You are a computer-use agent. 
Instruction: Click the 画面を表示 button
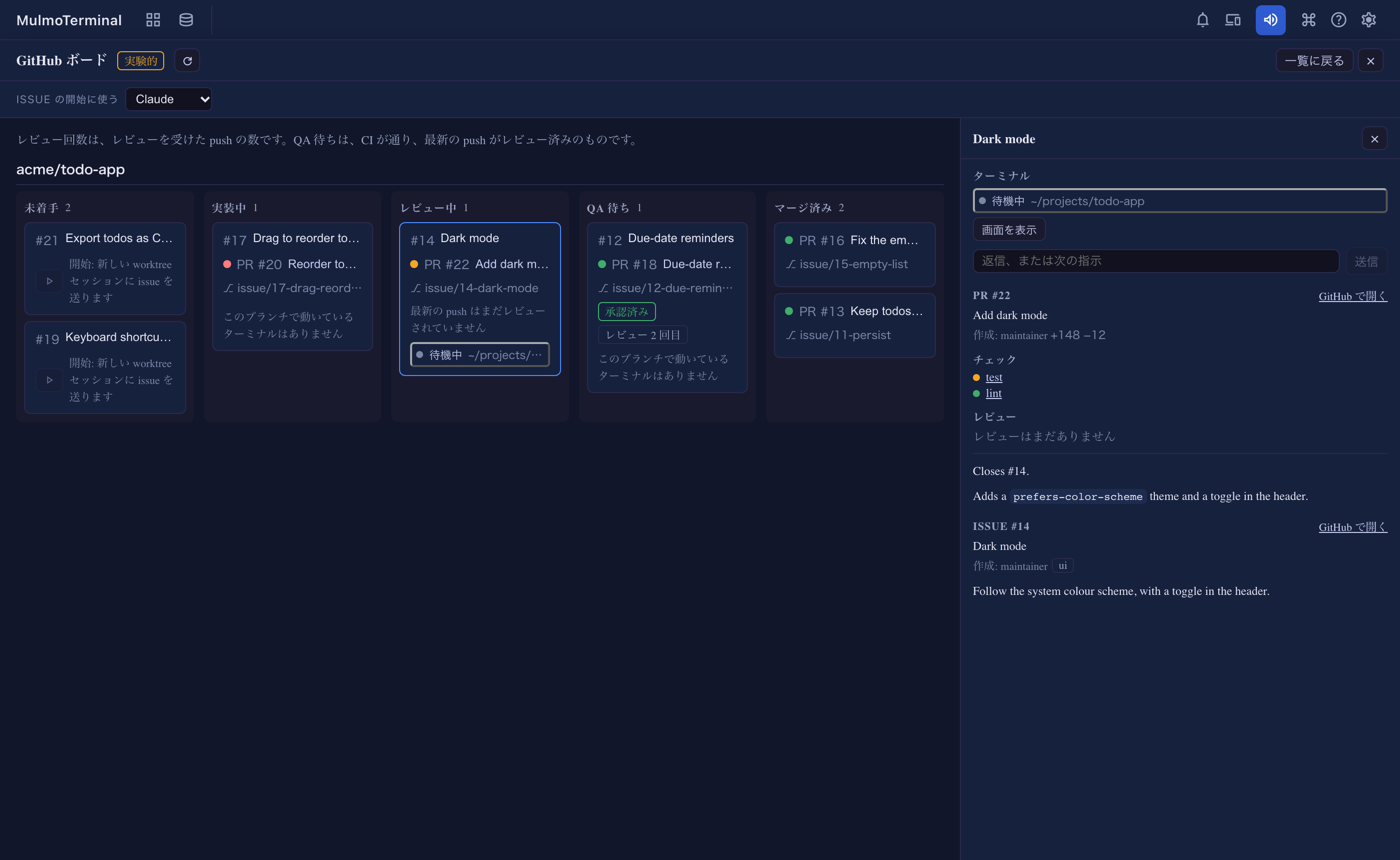point(1009,230)
